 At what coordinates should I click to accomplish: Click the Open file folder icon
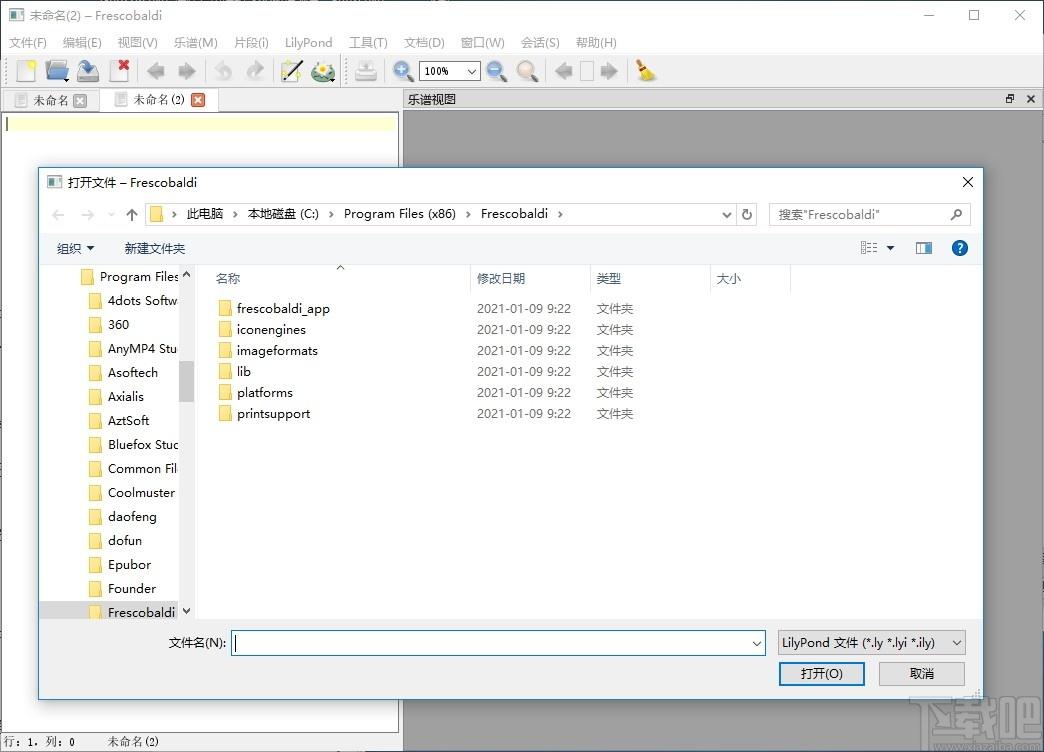click(57, 71)
